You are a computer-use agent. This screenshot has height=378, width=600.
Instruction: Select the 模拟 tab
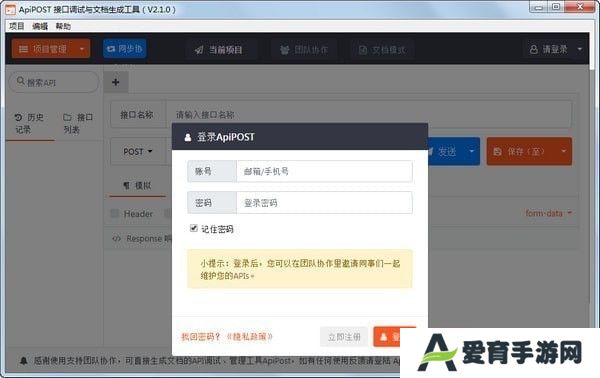pyautogui.click(x=137, y=186)
